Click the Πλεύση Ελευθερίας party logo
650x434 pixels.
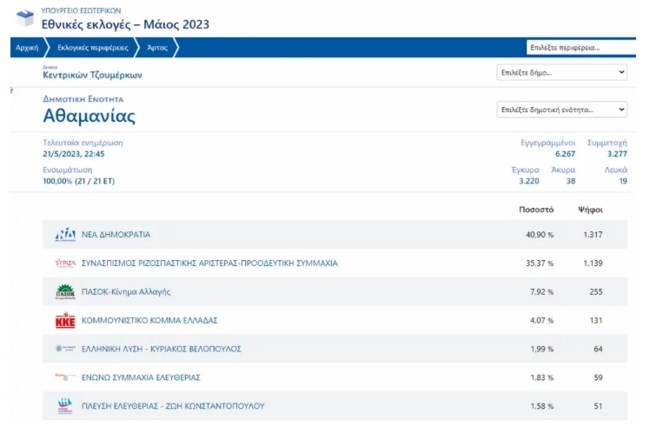coord(65,406)
